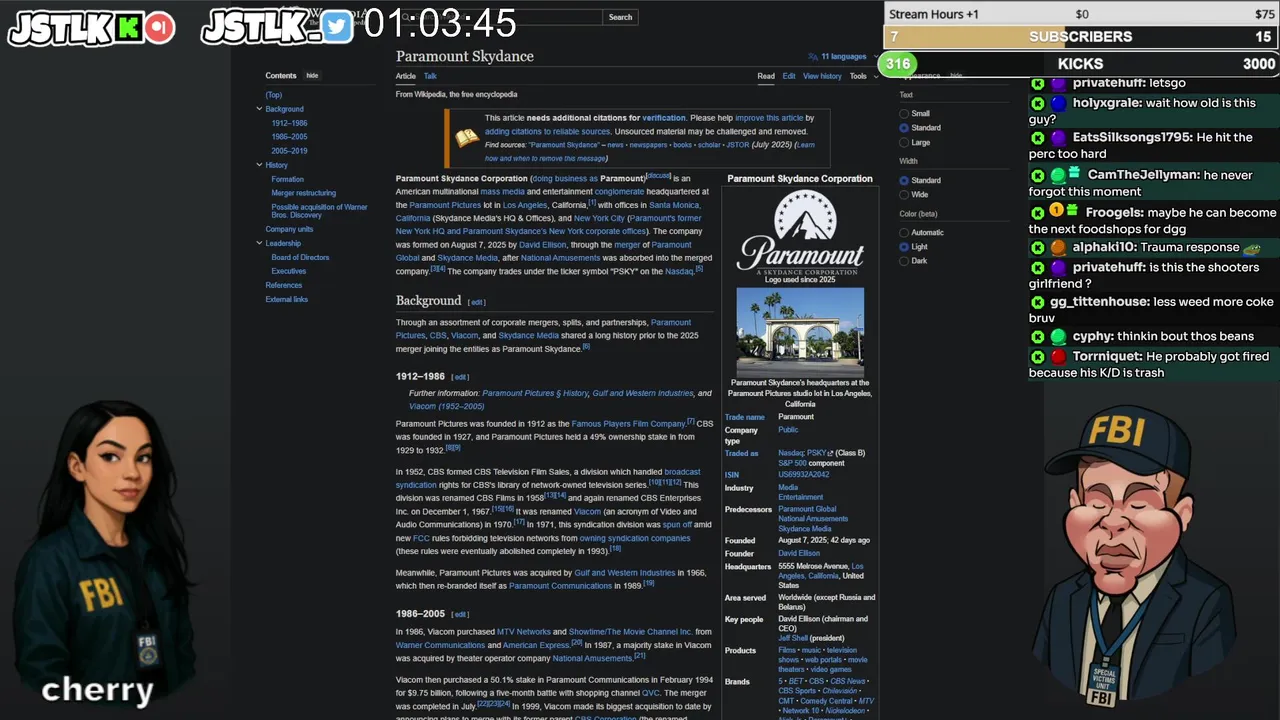Click the Stream Hours +1 goal bar
Screen dimensions: 1280x720
(x=1081, y=14)
